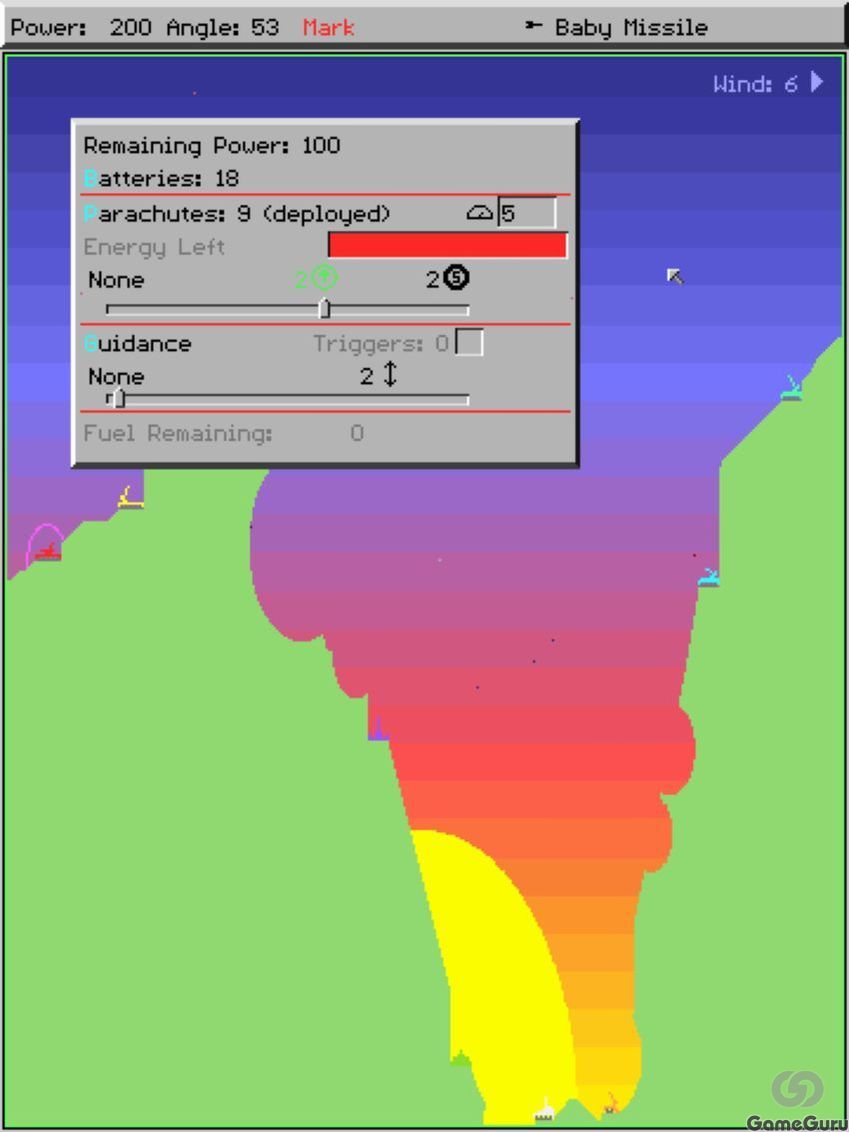This screenshot has width=849, height=1132.
Task: Click the Remaining Power: 100 text
Action: click(212, 145)
